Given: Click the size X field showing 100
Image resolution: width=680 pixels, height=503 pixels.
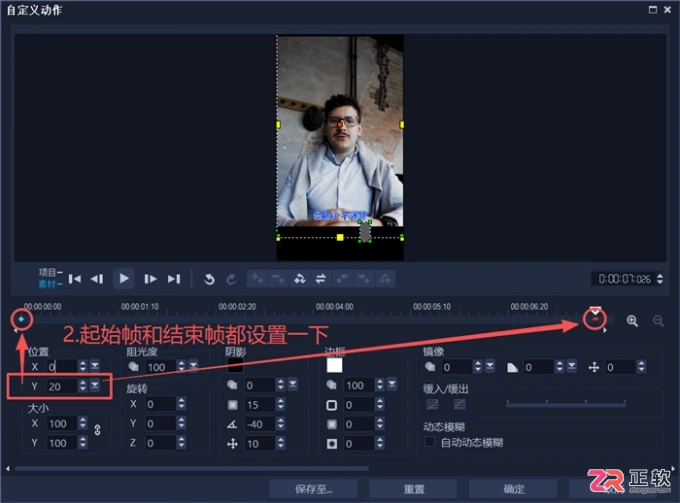Looking at the screenshot, I should (62, 424).
